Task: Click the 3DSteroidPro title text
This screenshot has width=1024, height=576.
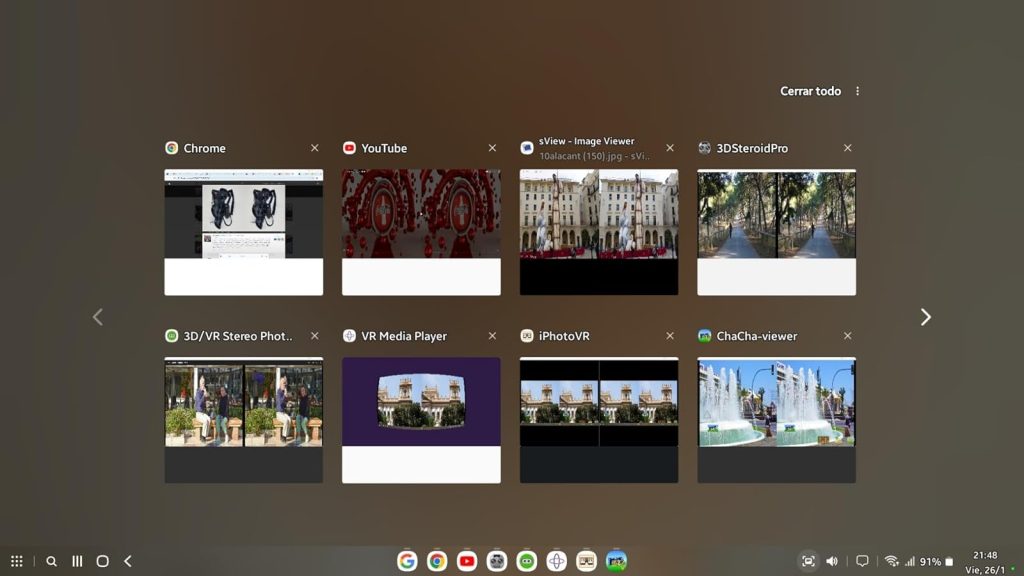Action: (752, 148)
